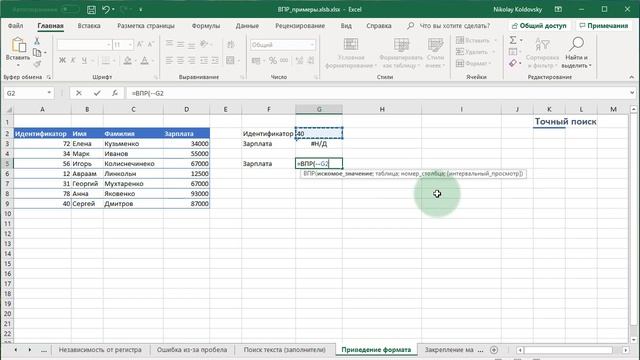
Task: Click the Примечания comments button
Action: pyautogui.click(x=604, y=26)
